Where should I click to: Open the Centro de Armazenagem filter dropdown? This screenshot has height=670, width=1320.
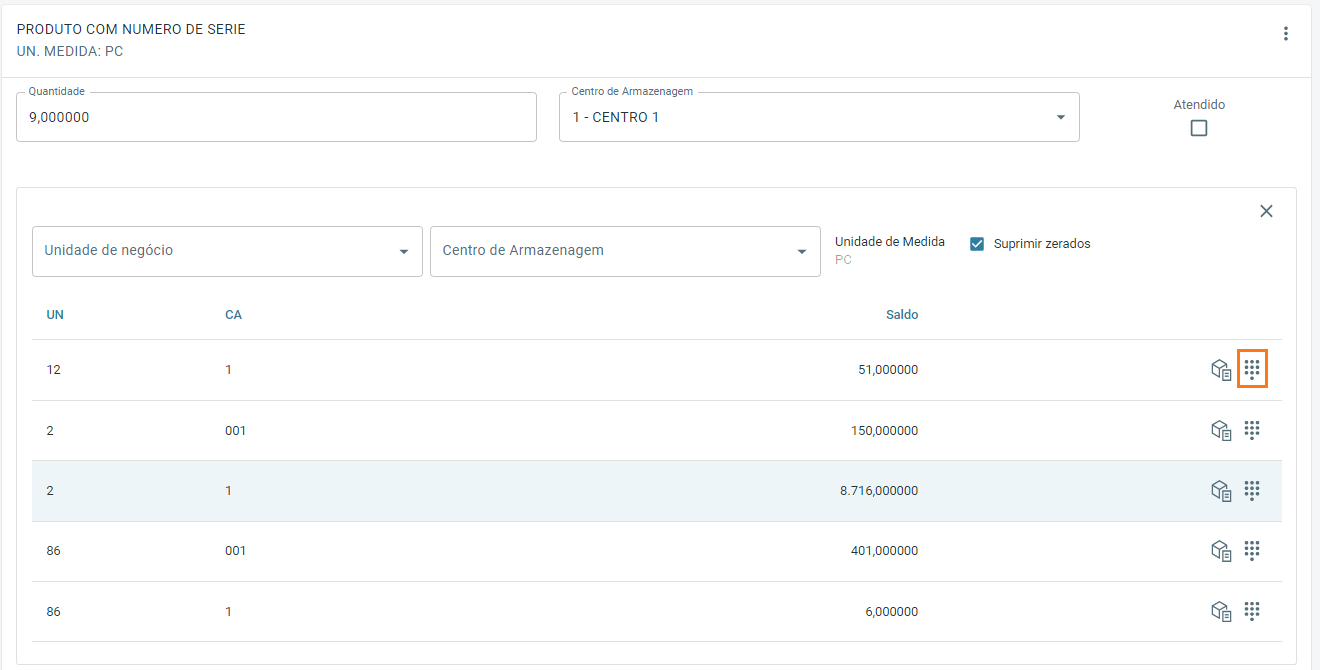pos(625,251)
